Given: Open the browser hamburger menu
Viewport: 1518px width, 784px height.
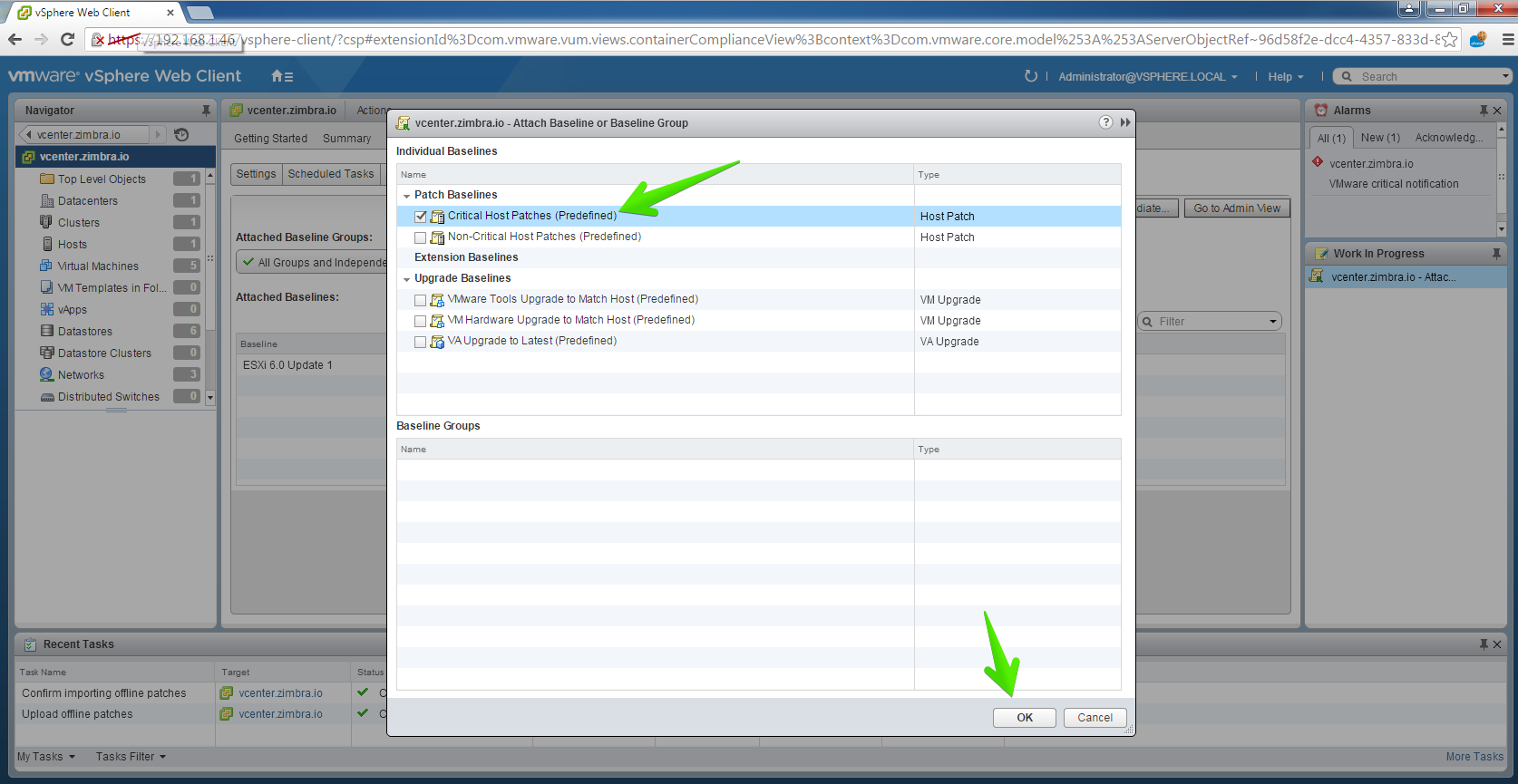Looking at the screenshot, I should pos(1508,39).
